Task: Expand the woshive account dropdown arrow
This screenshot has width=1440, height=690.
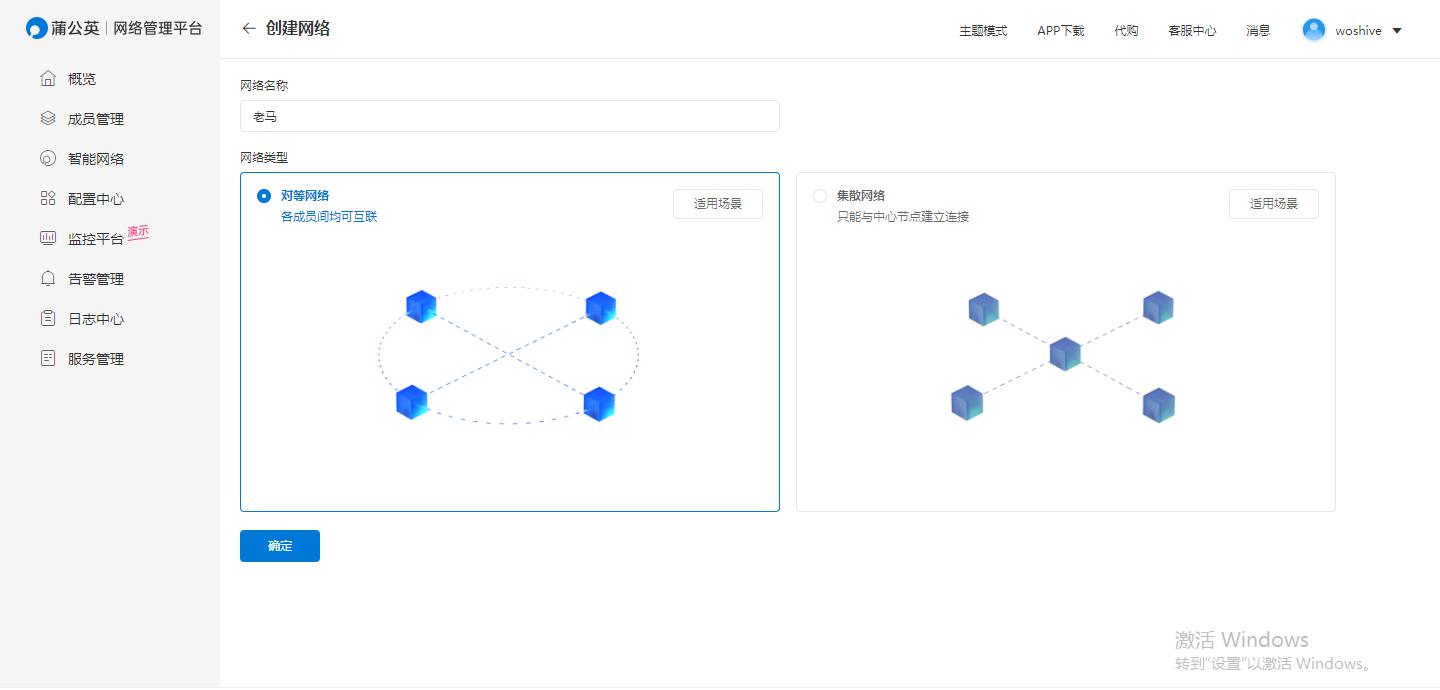Action: (x=1397, y=31)
